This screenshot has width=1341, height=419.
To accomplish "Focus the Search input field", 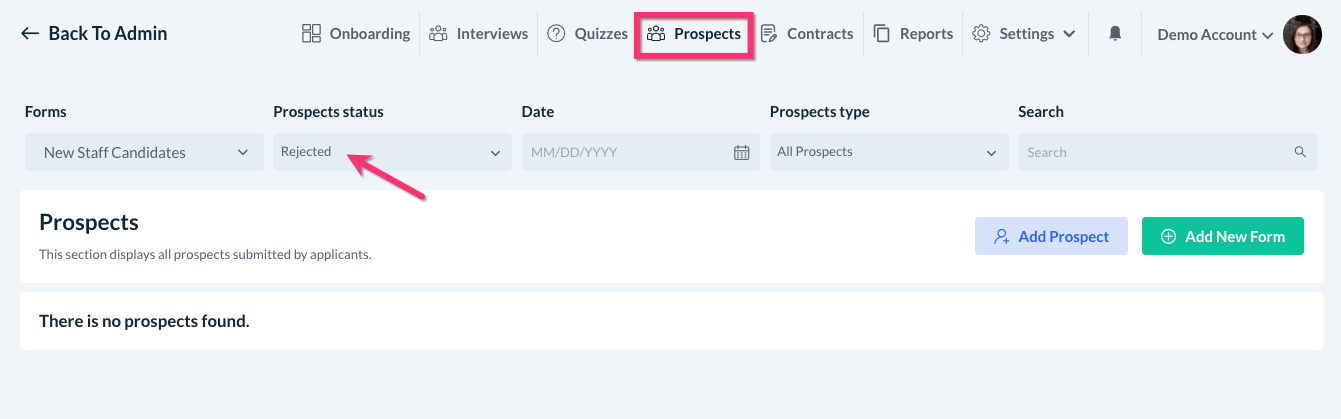I will tap(1155, 153).
